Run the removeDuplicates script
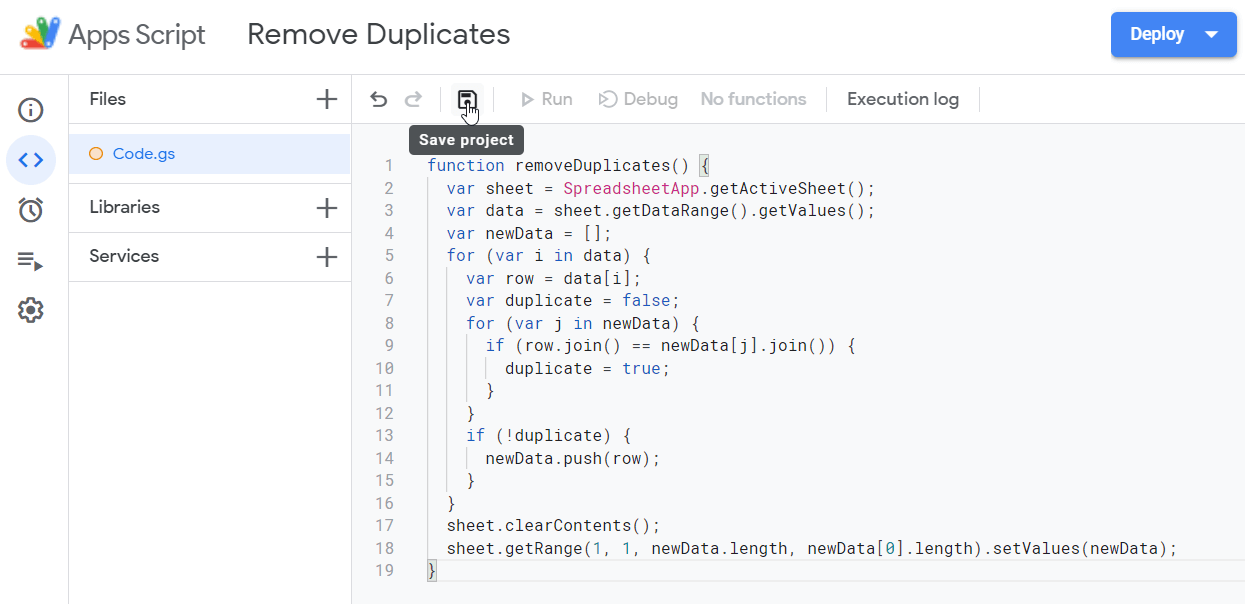This screenshot has height=604, width=1245. pos(545,98)
